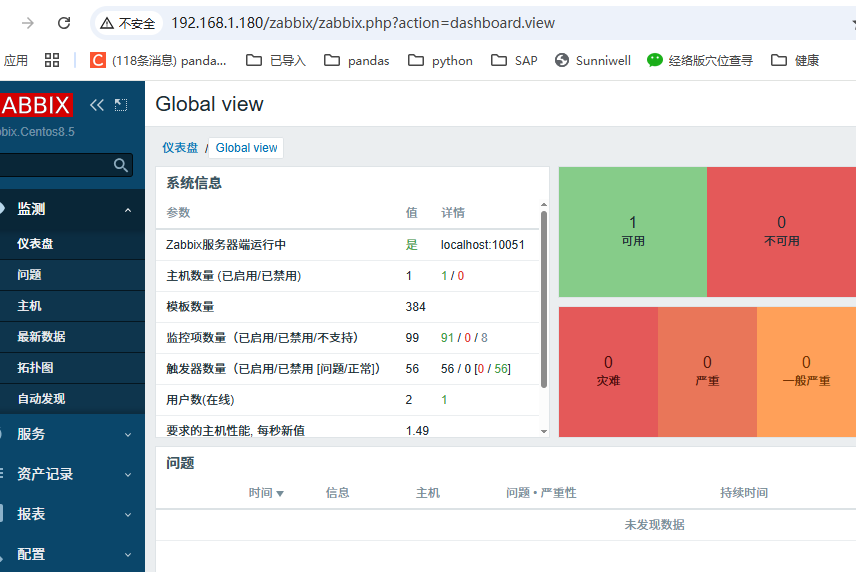Collapse the Zabbix sidebar with double-chevron icon
This screenshot has height=572, width=856.
point(97,105)
